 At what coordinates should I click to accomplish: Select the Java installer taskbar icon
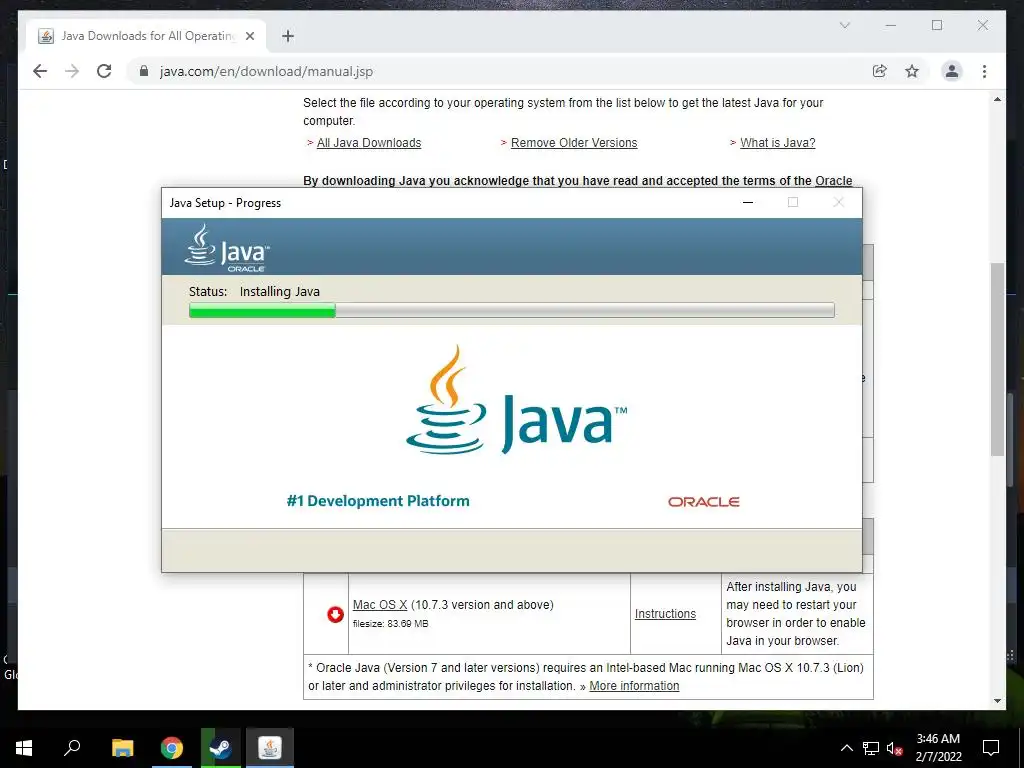(270, 748)
